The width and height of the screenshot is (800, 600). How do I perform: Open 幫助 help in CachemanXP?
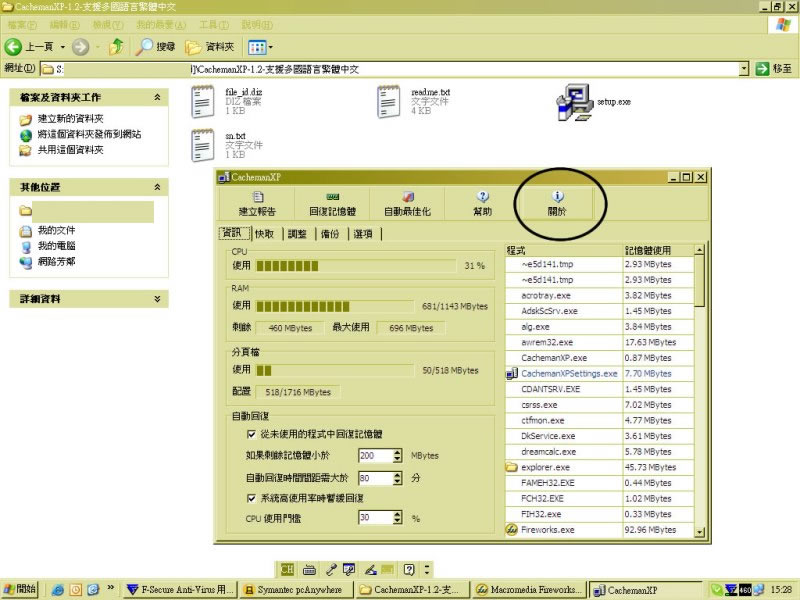(x=482, y=204)
